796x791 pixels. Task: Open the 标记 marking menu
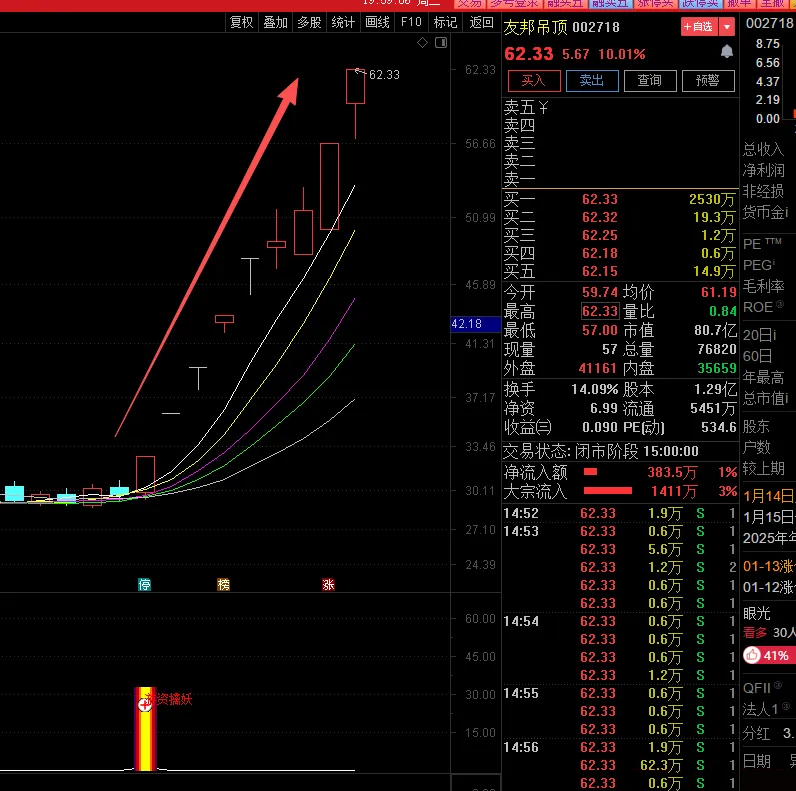[x=446, y=22]
